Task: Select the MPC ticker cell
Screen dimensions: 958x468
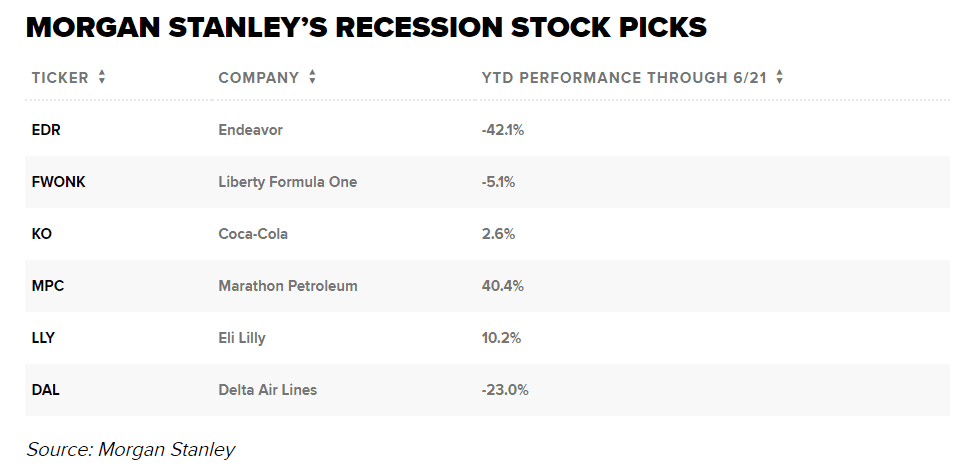Action: [x=48, y=286]
